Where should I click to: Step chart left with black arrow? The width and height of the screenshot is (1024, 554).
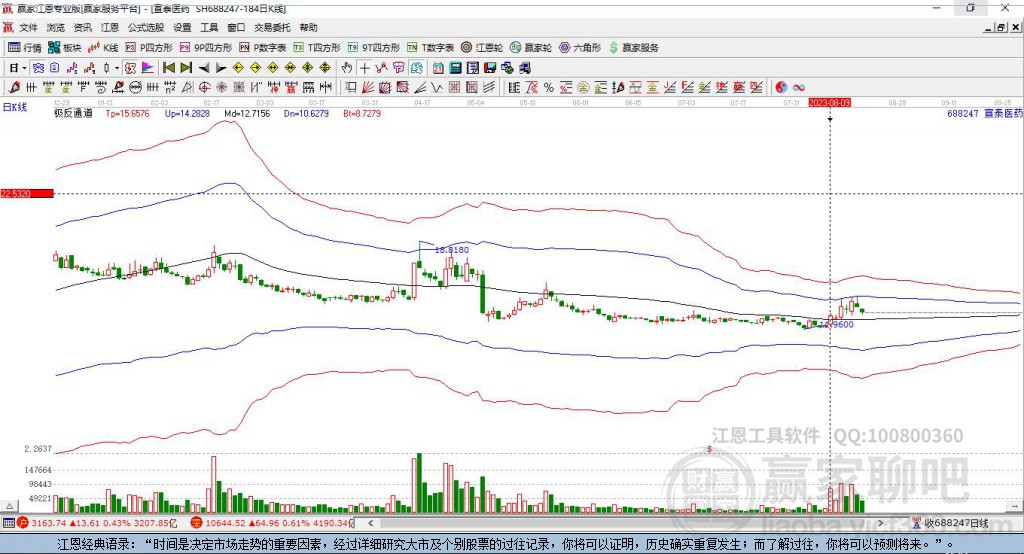204,68
